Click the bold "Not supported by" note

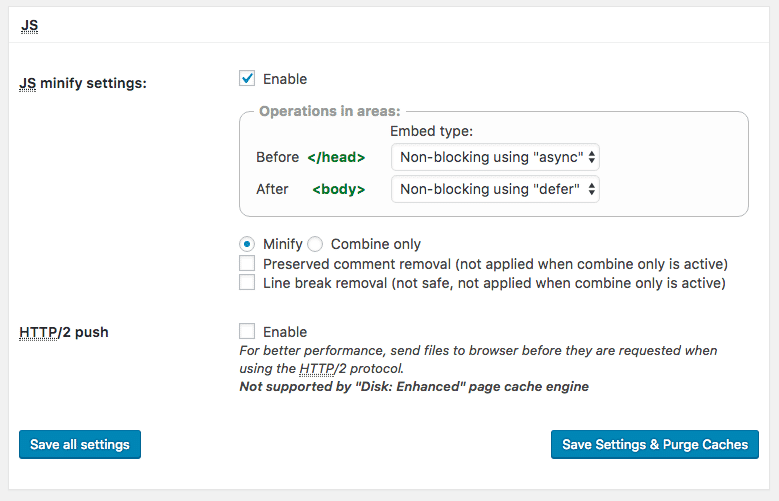pyautogui.click(x=414, y=386)
